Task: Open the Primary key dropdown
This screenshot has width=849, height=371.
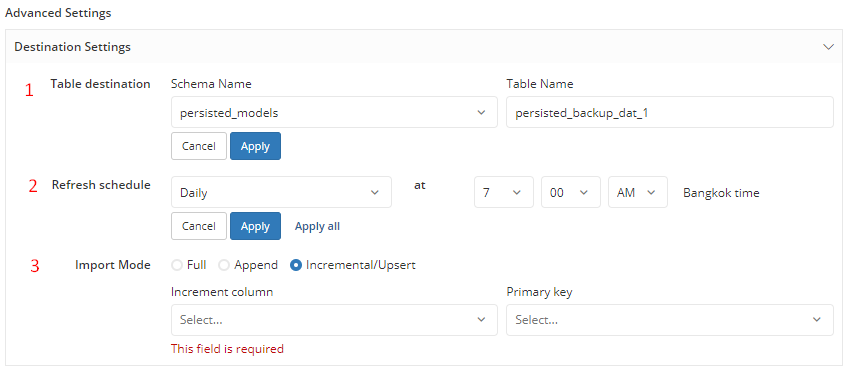Action: point(670,320)
